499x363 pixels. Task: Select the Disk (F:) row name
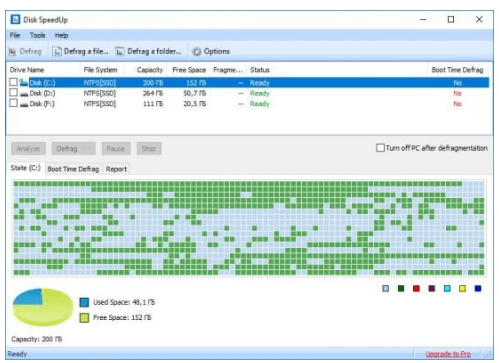coord(42,104)
